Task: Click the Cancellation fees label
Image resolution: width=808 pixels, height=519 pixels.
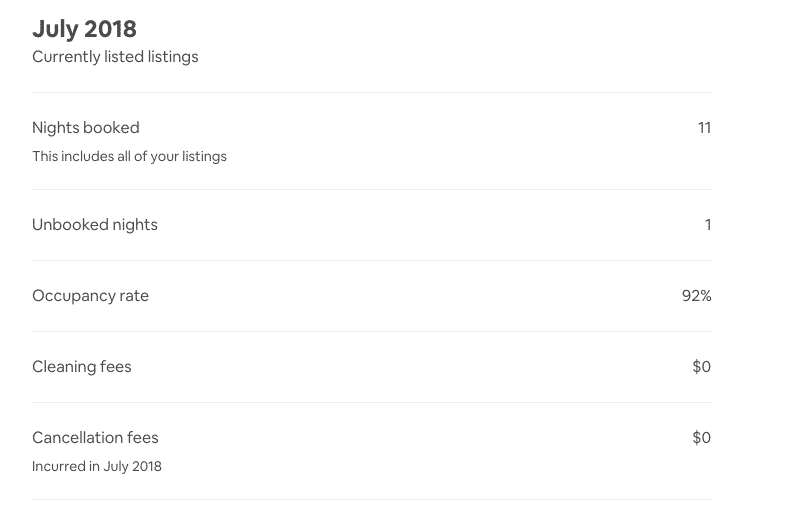Action: (x=95, y=438)
